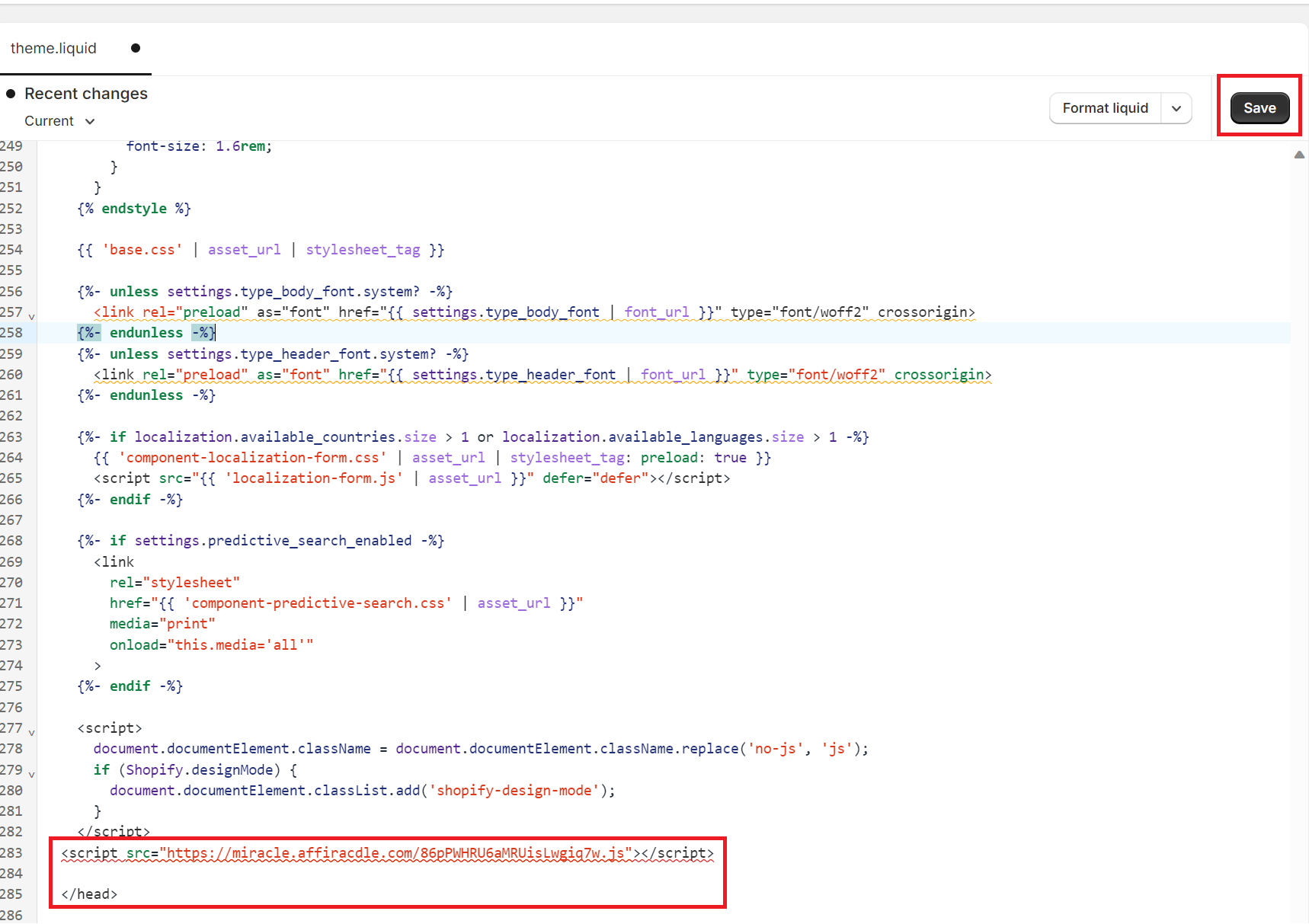The width and height of the screenshot is (1309, 924).
Task: Click the Format liquid button
Action: [x=1105, y=108]
